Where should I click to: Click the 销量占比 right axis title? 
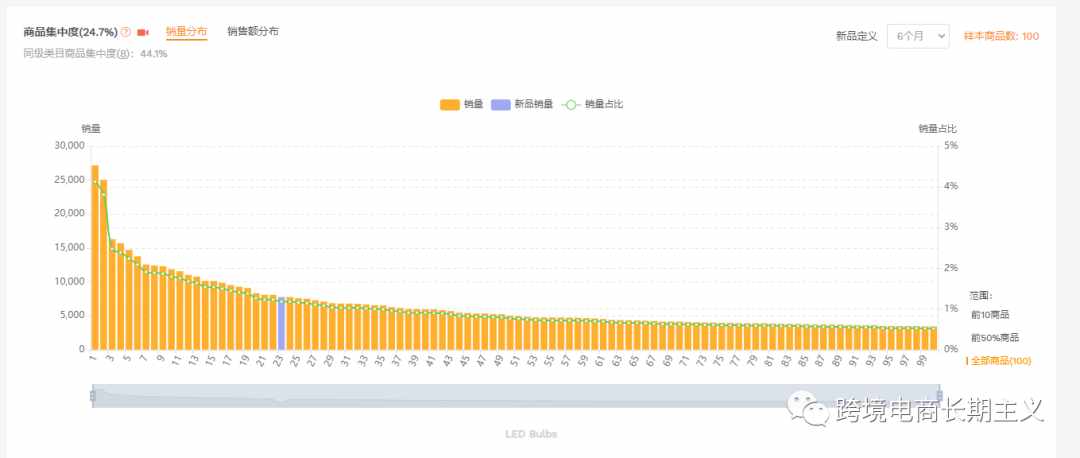pos(937,129)
